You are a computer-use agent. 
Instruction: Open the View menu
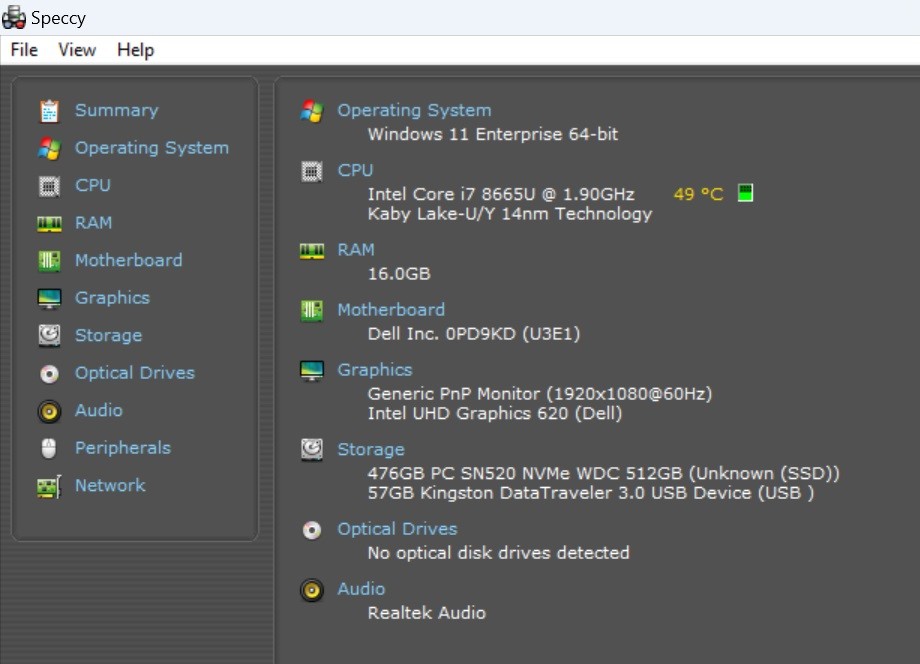[x=77, y=50]
